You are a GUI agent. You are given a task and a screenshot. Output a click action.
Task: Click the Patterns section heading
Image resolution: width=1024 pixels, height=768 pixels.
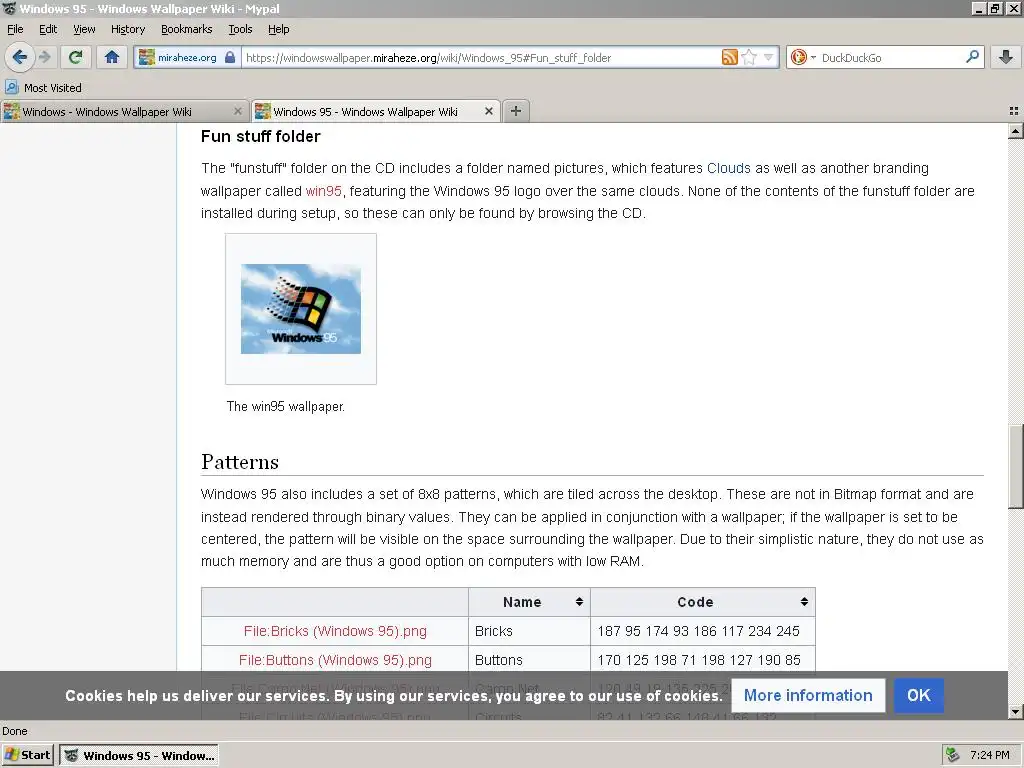(240, 462)
